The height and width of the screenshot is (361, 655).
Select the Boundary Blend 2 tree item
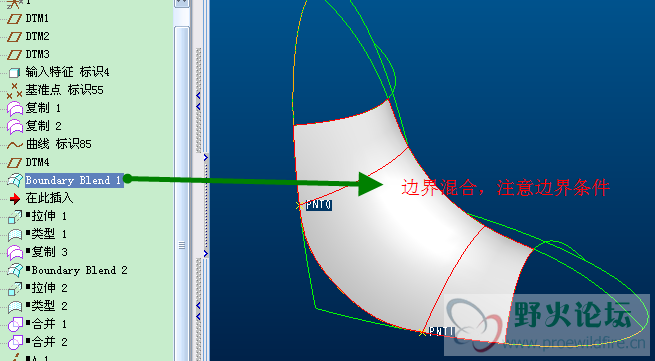coord(79,270)
